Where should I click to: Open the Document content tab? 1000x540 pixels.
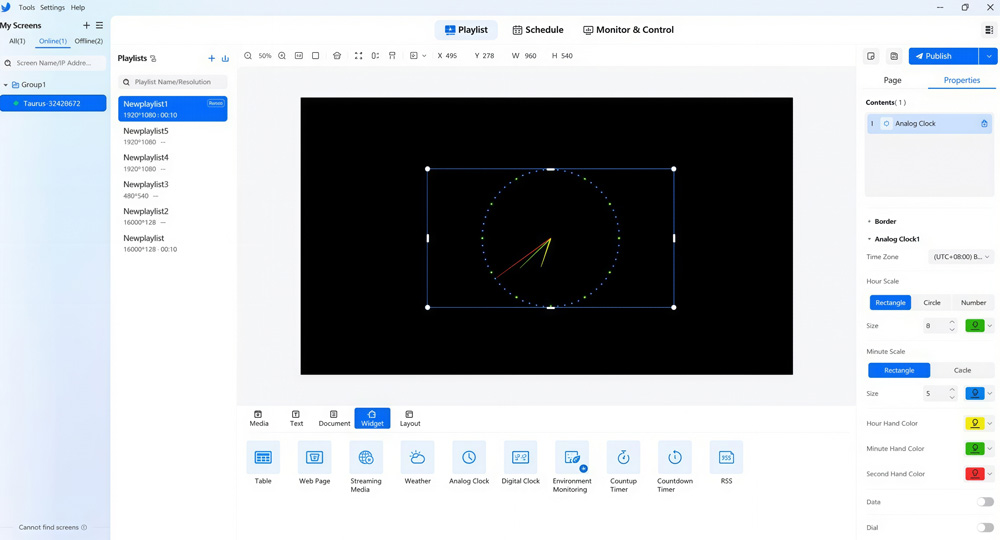click(x=334, y=418)
